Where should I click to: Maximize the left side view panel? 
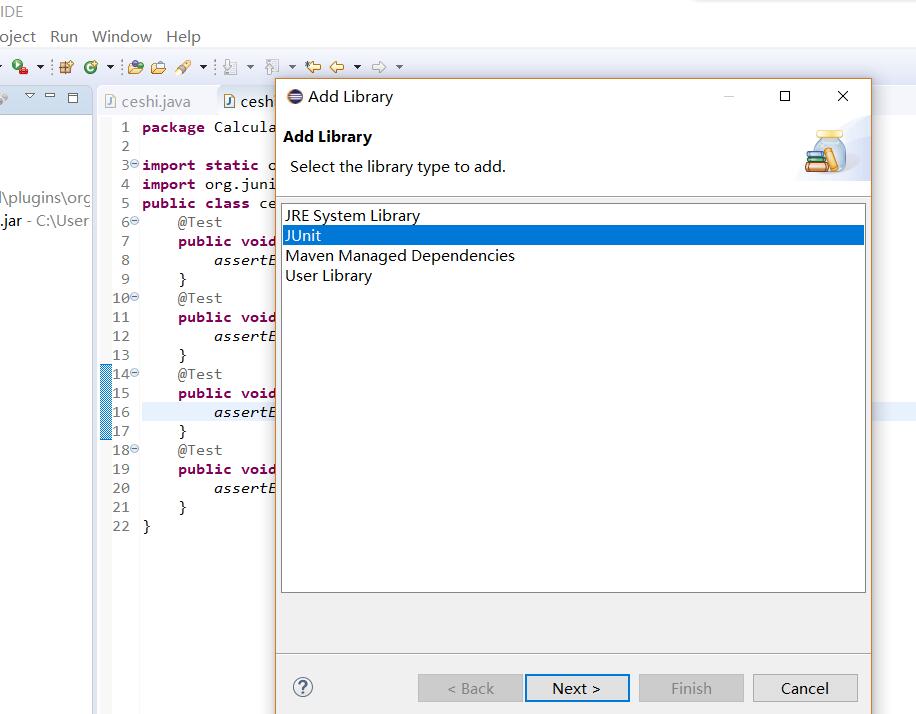coord(73,97)
